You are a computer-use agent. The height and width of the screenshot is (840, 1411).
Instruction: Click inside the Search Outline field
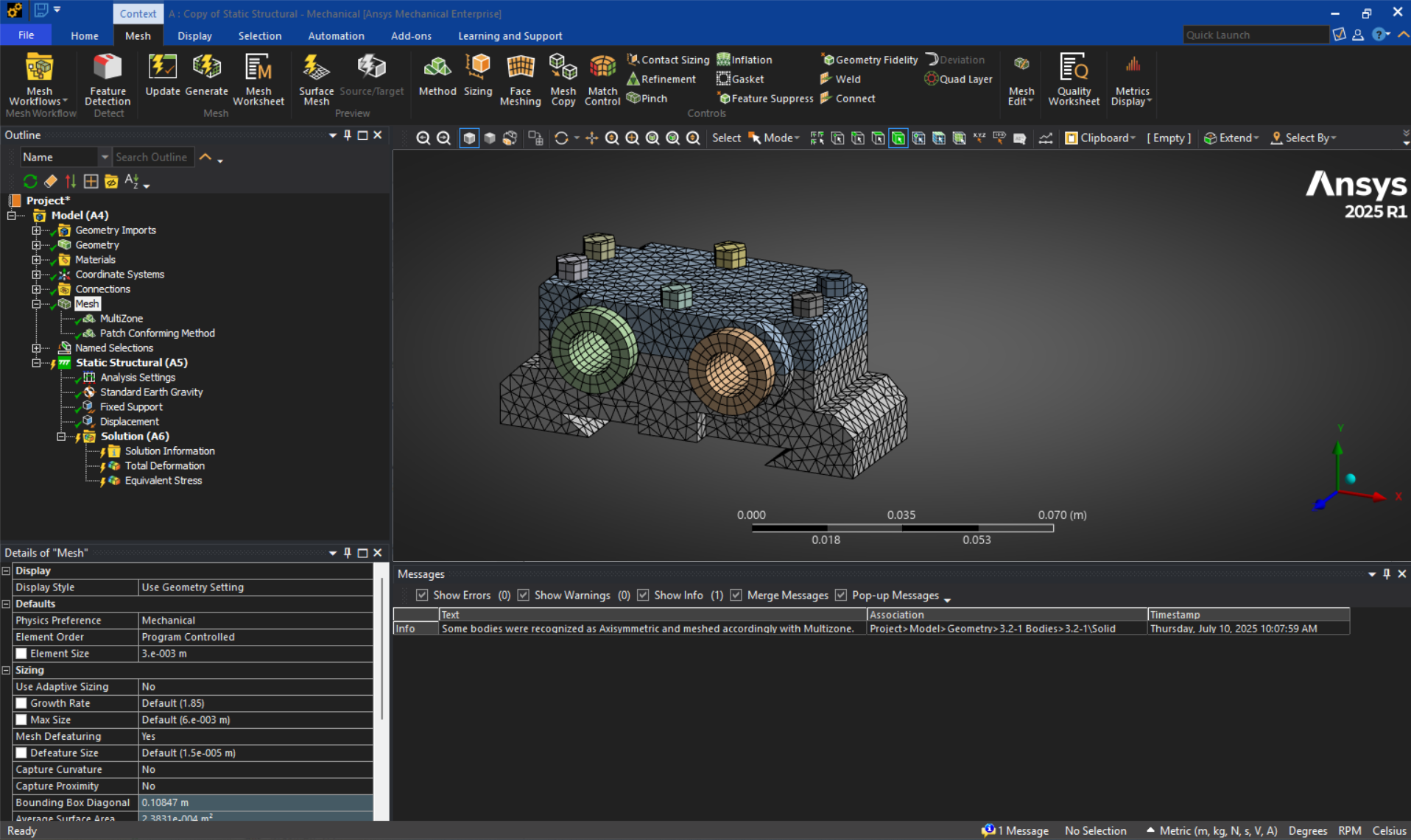pos(152,157)
